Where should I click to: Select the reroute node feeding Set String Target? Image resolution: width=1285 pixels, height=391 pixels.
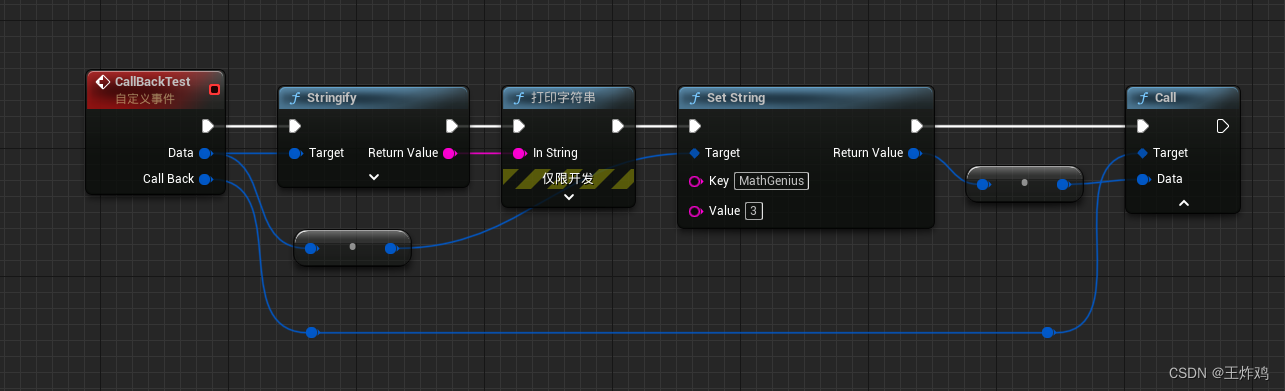coord(352,247)
